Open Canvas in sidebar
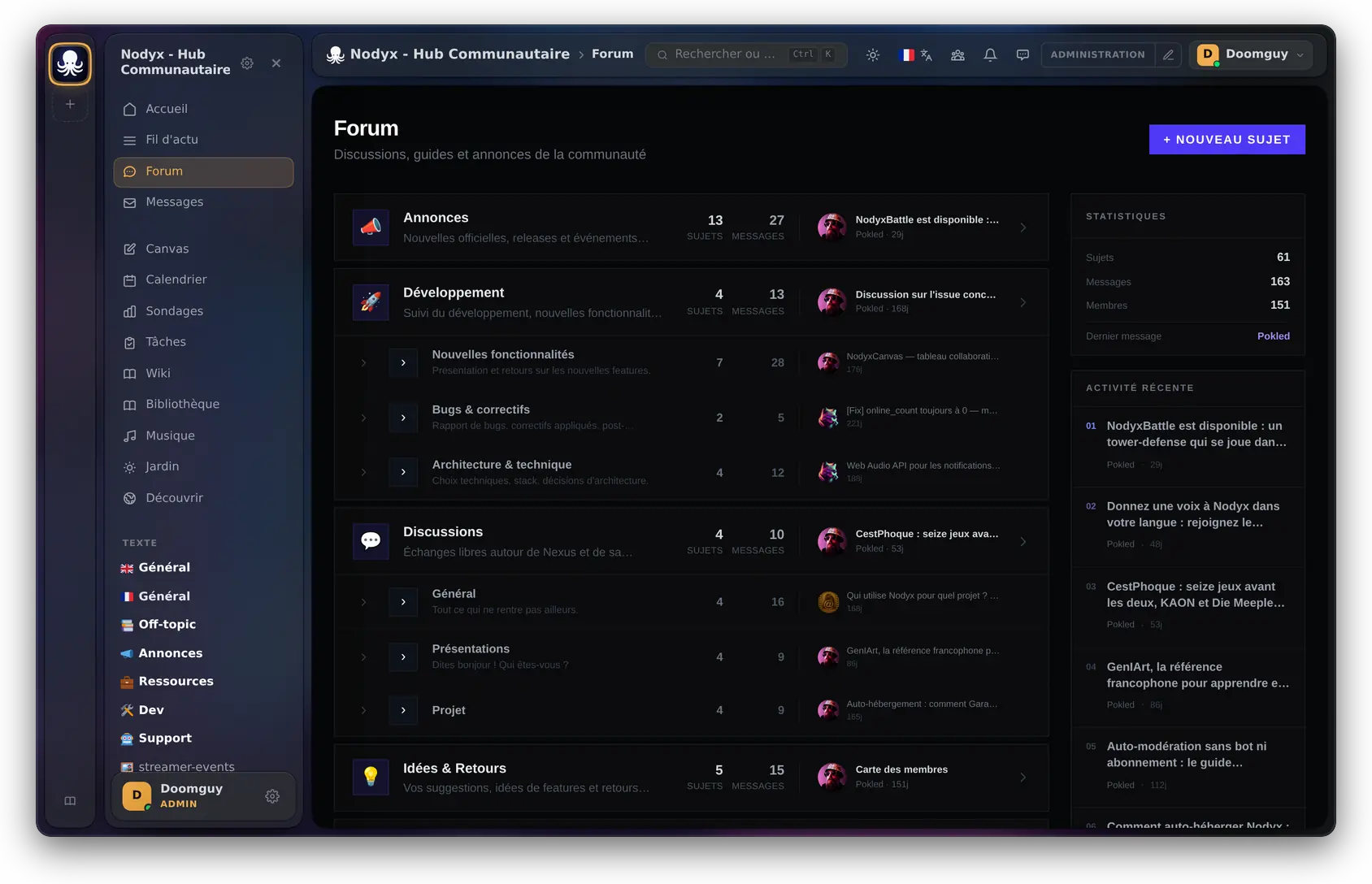 pyautogui.click(x=203, y=249)
